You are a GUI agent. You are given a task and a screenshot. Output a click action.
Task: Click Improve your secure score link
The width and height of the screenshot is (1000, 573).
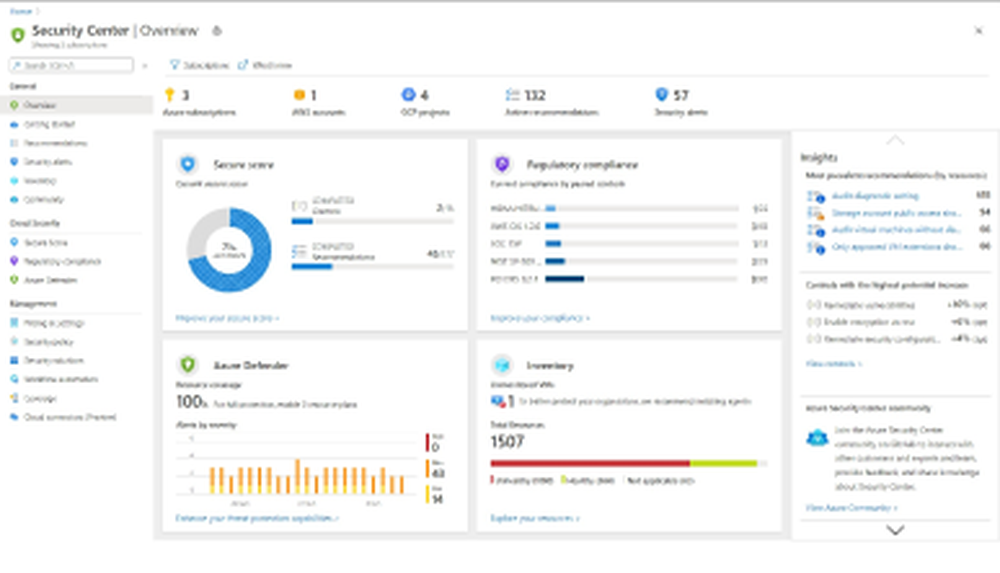(x=227, y=317)
